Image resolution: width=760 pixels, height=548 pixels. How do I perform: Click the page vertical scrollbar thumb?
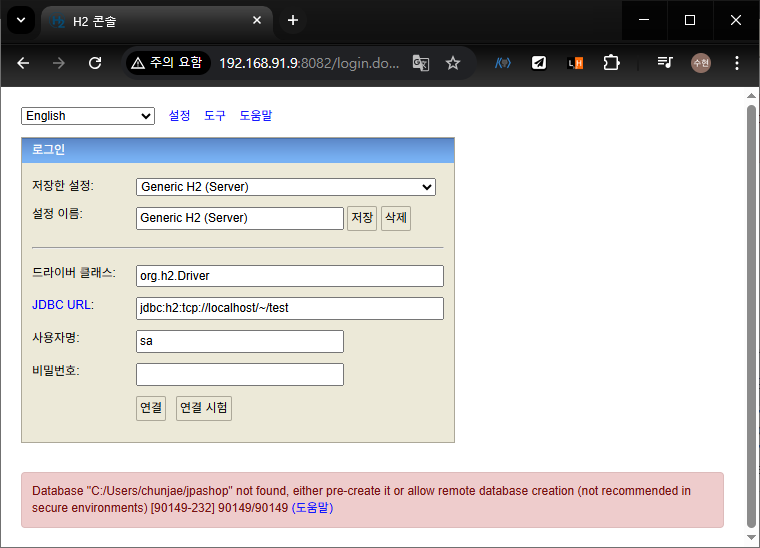point(751,316)
